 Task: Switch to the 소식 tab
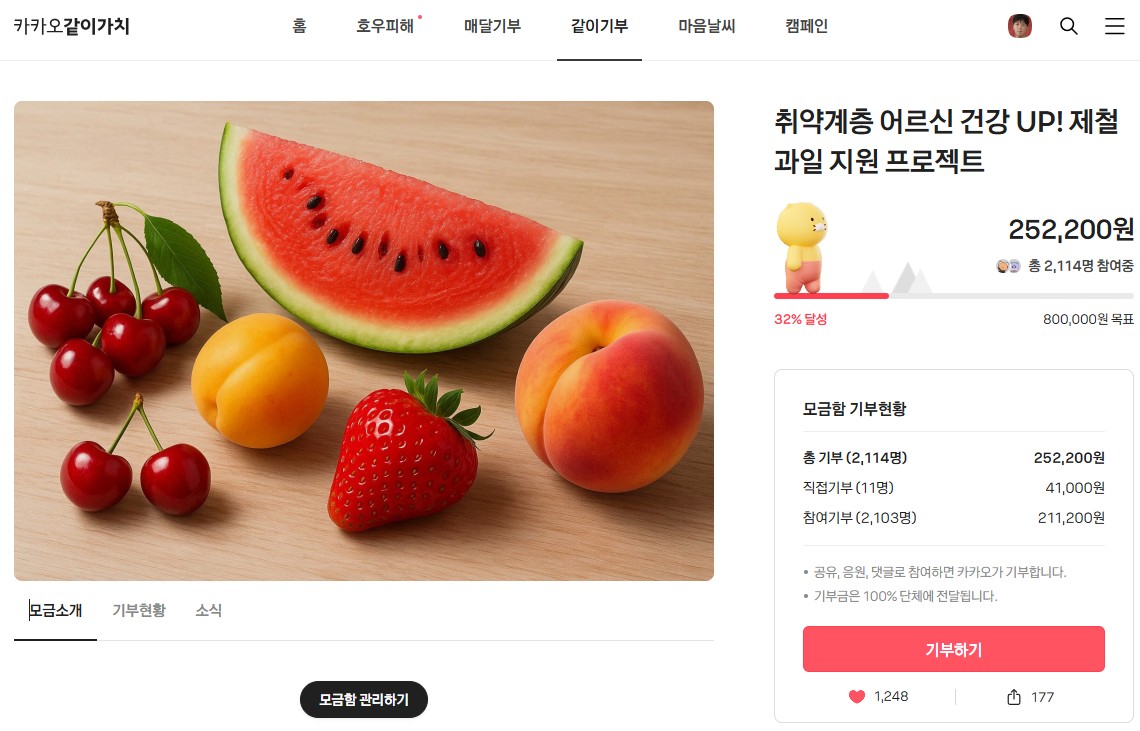209,610
